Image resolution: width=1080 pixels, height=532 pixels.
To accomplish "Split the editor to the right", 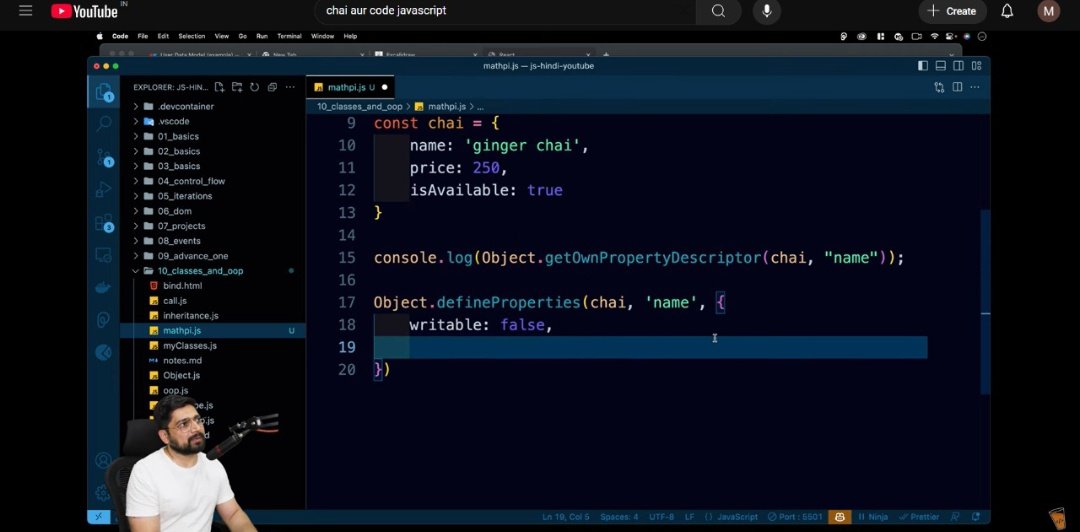I will pos(957,87).
